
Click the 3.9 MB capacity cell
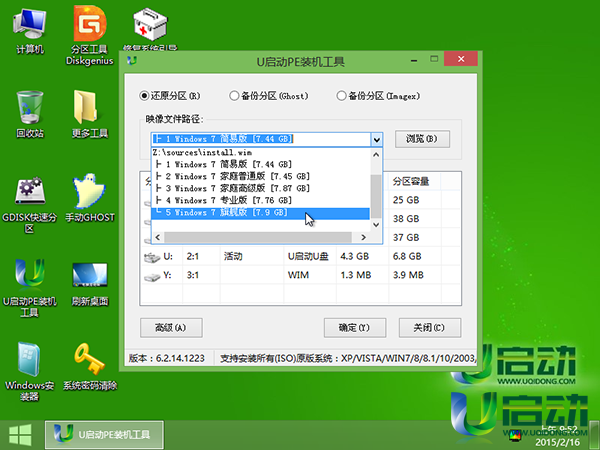408,275
